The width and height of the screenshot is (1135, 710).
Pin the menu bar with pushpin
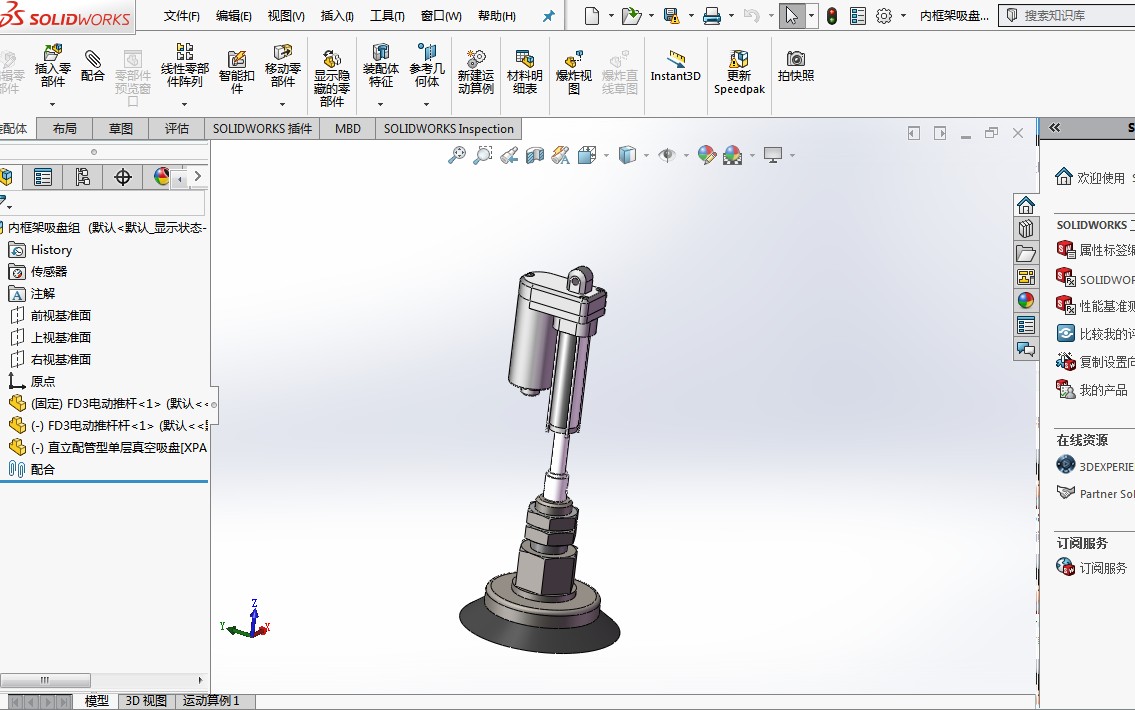[549, 16]
